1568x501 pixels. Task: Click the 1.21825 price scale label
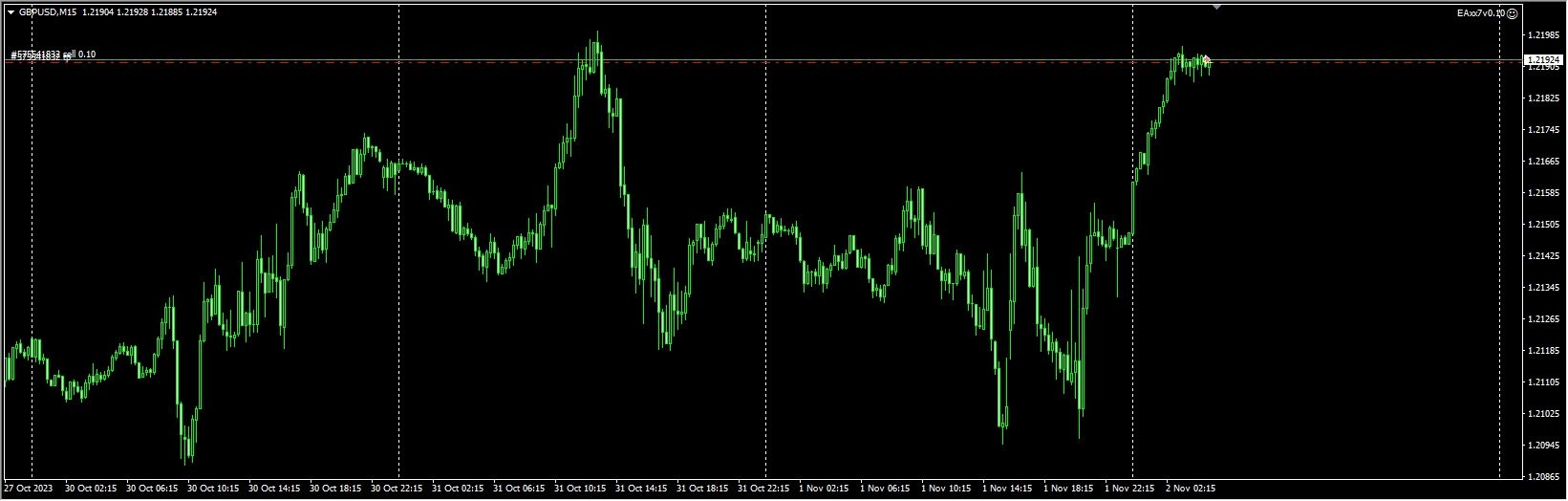pos(1542,98)
